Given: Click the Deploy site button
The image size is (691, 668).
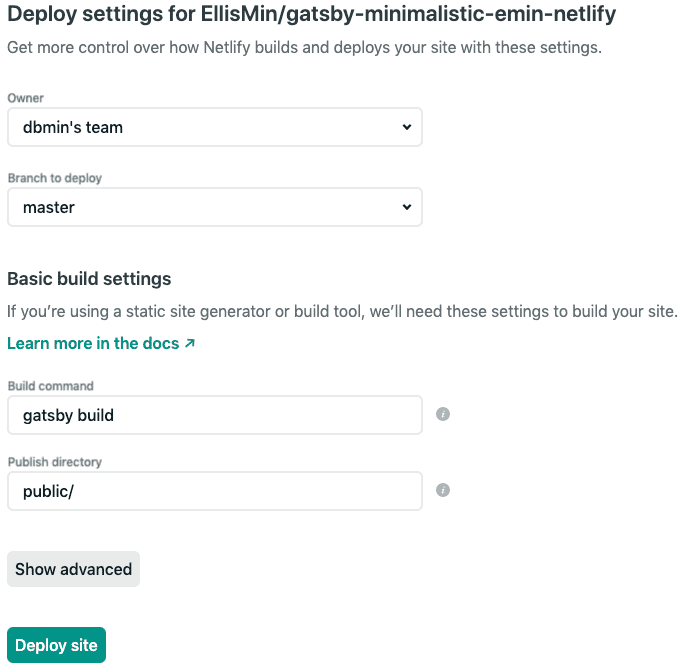Looking at the screenshot, I should click(x=56, y=645).
